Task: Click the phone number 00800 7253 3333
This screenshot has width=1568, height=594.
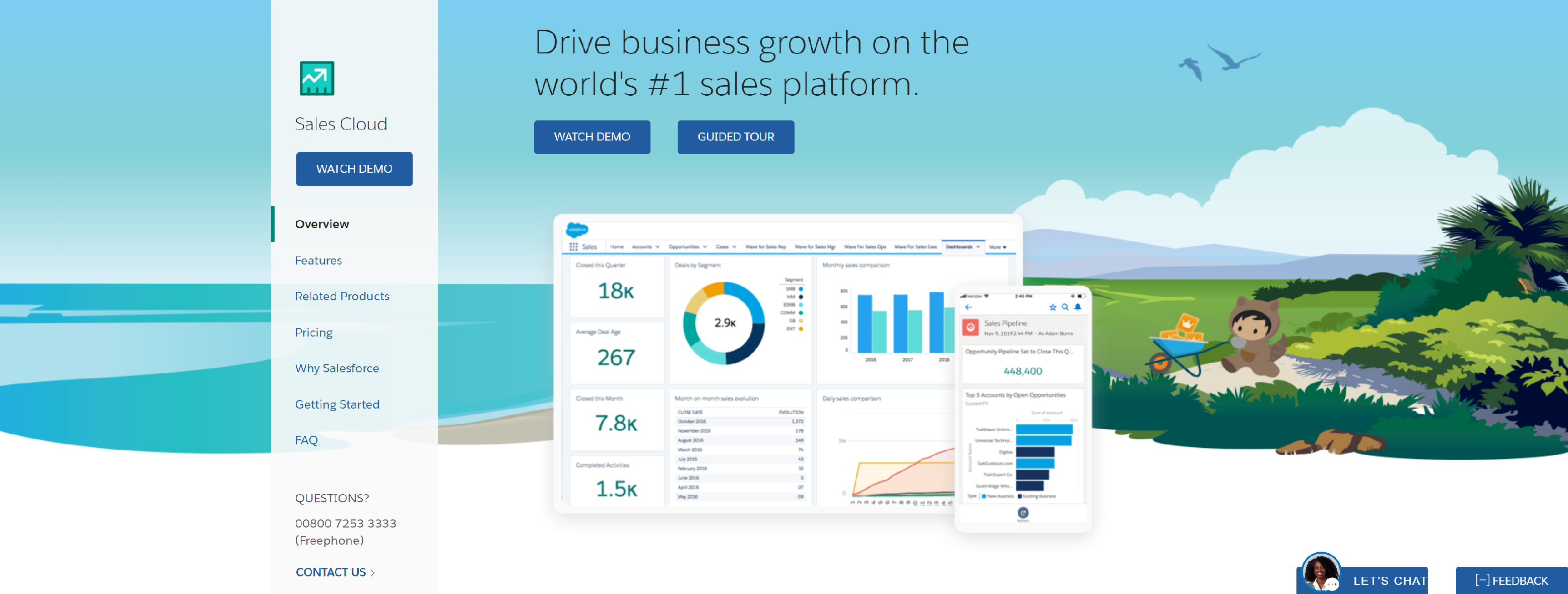Action: coord(346,523)
